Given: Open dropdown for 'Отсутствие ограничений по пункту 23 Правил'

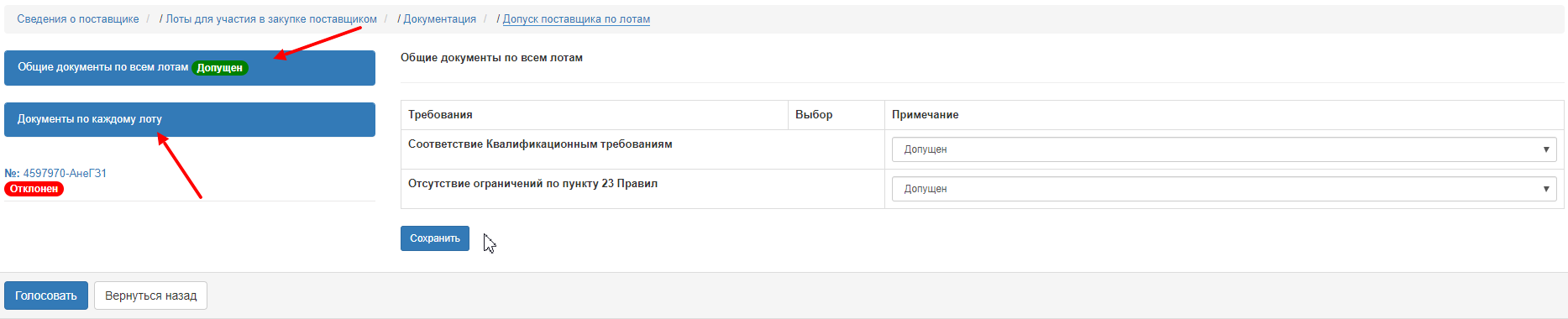Looking at the screenshot, I should (1224, 189).
